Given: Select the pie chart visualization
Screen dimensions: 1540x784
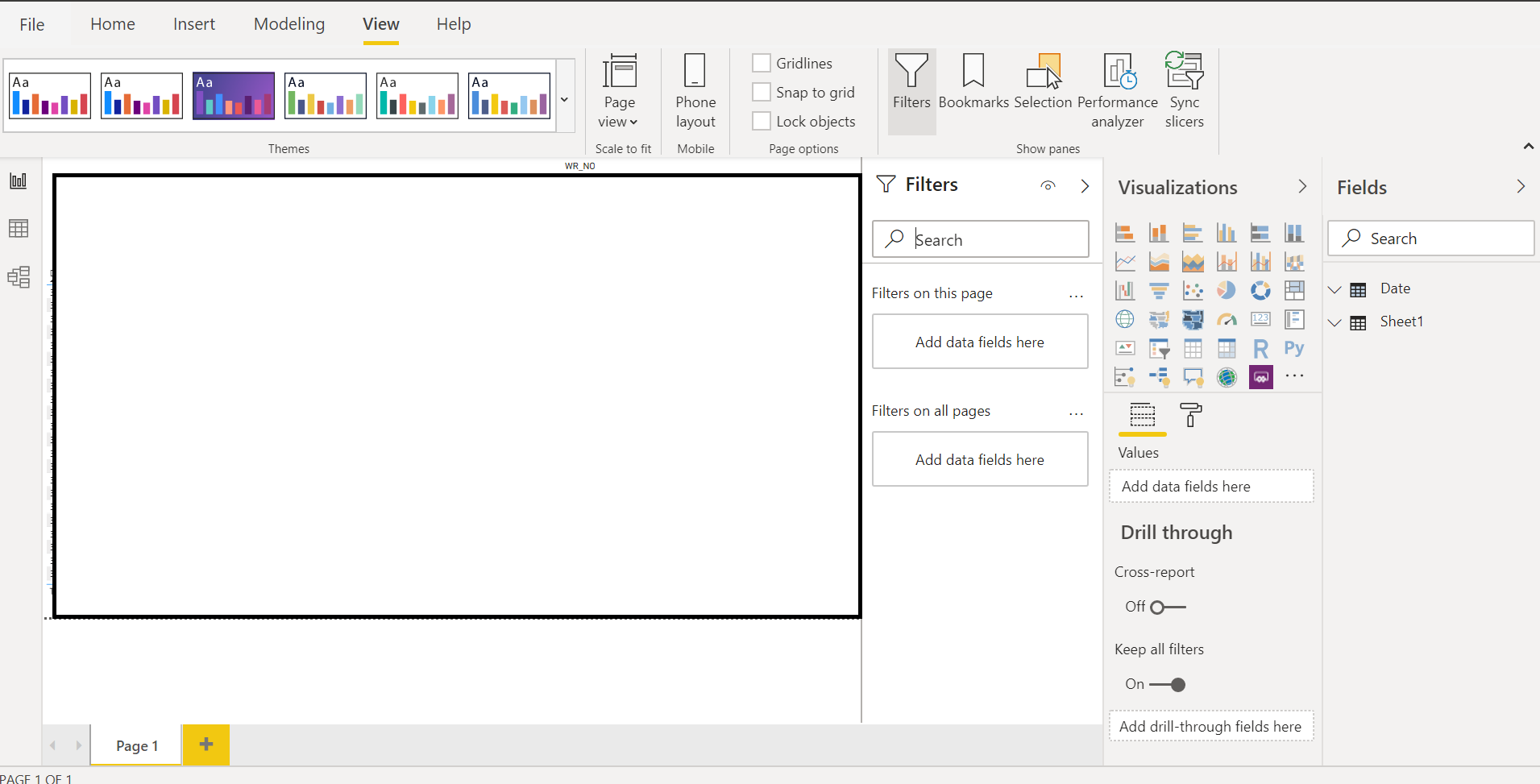Looking at the screenshot, I should click(x=1227, y=290).
